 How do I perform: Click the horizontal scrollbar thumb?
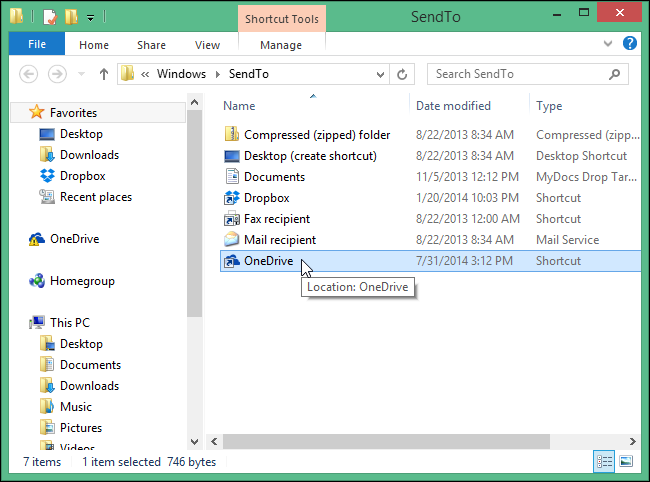click(386, 441)
